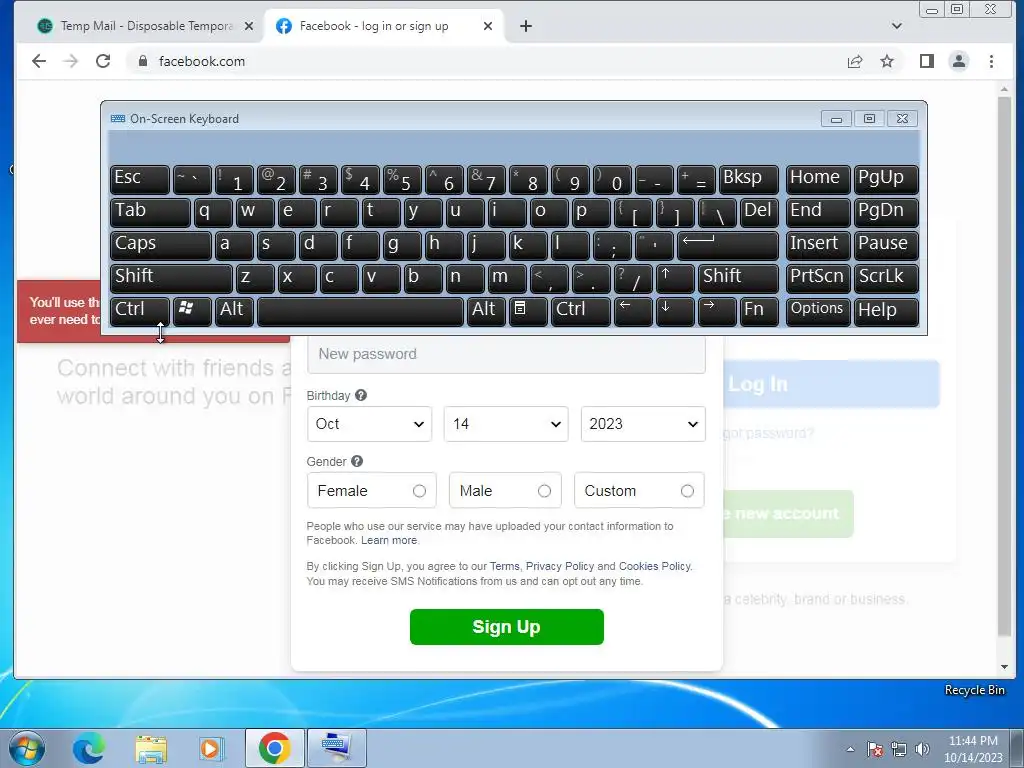Open a new browser tab

pos(526,26)
